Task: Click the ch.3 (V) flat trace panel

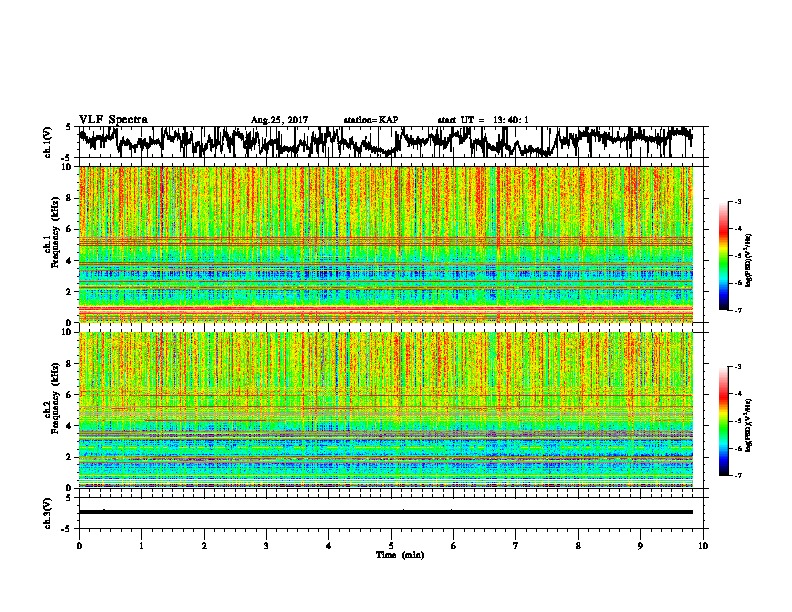Action: [x=393, y=513]
